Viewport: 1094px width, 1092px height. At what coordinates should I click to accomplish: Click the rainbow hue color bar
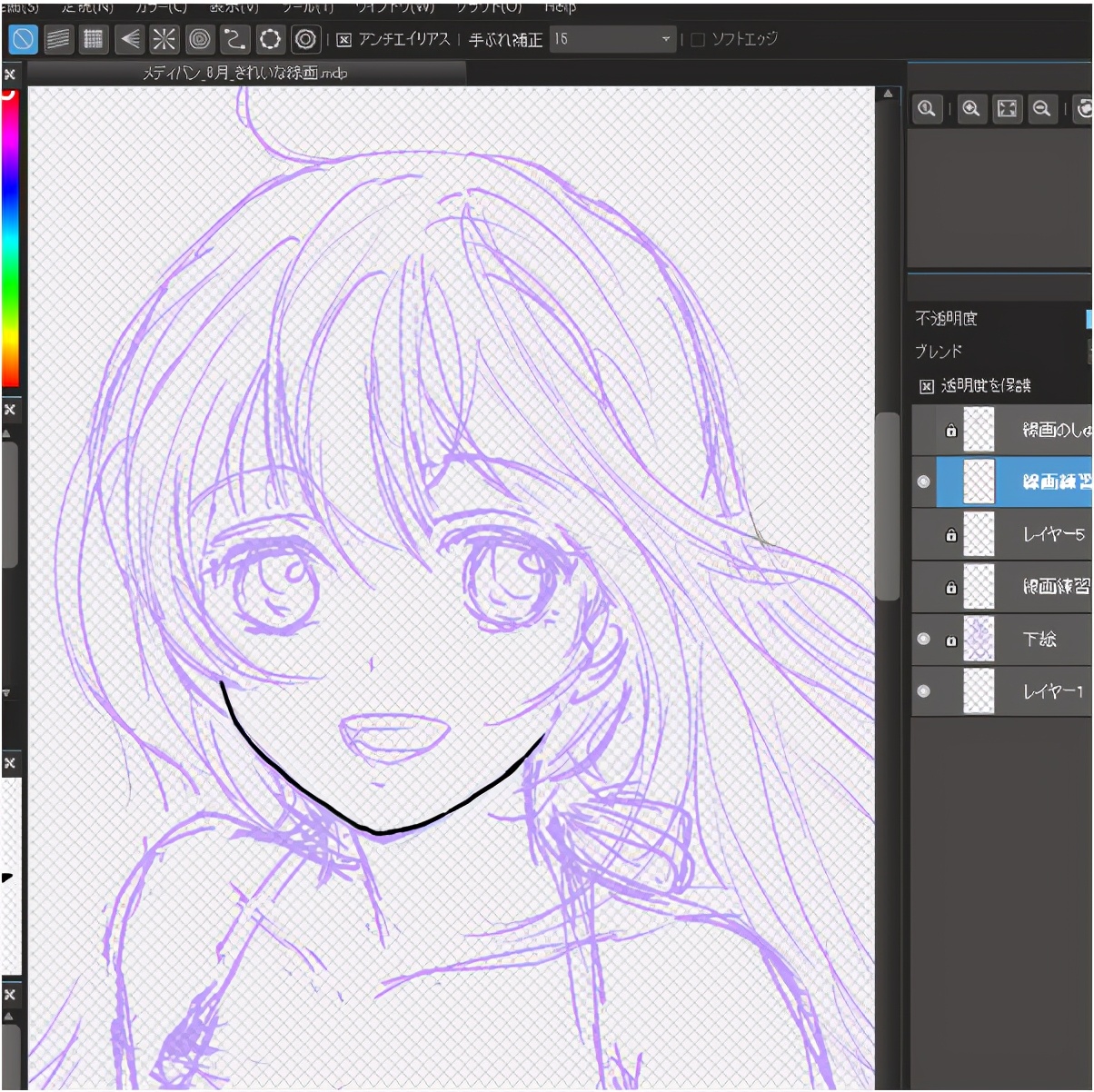(x=10, y=236)
